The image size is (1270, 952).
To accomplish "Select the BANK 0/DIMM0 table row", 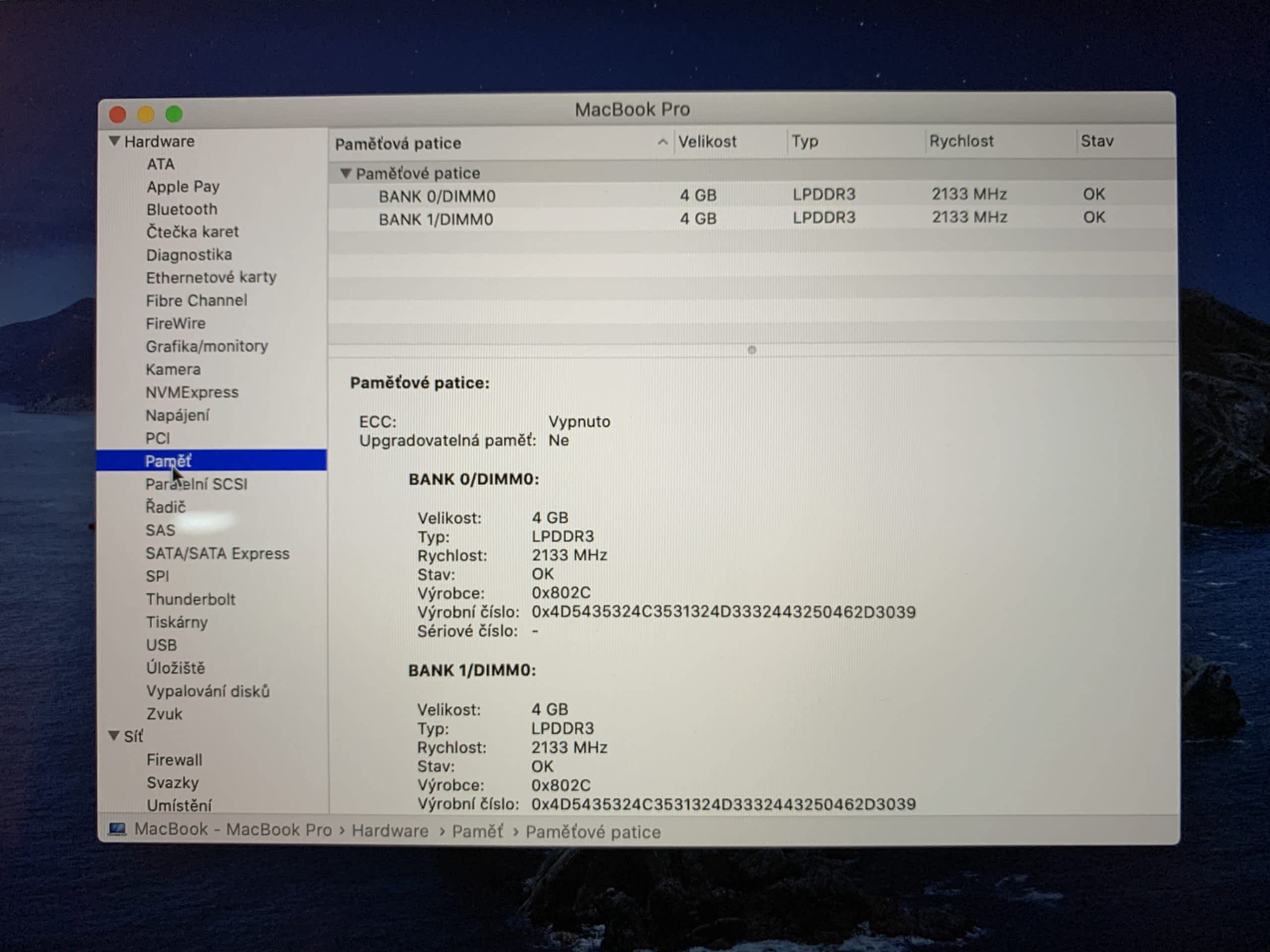I will (x=437, y=196).
